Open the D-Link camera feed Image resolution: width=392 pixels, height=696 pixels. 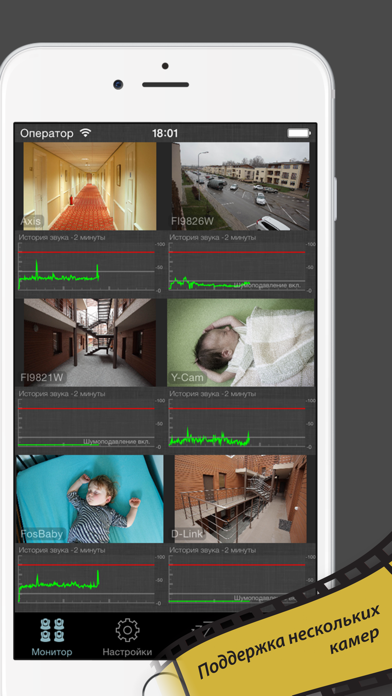point(241,498)
